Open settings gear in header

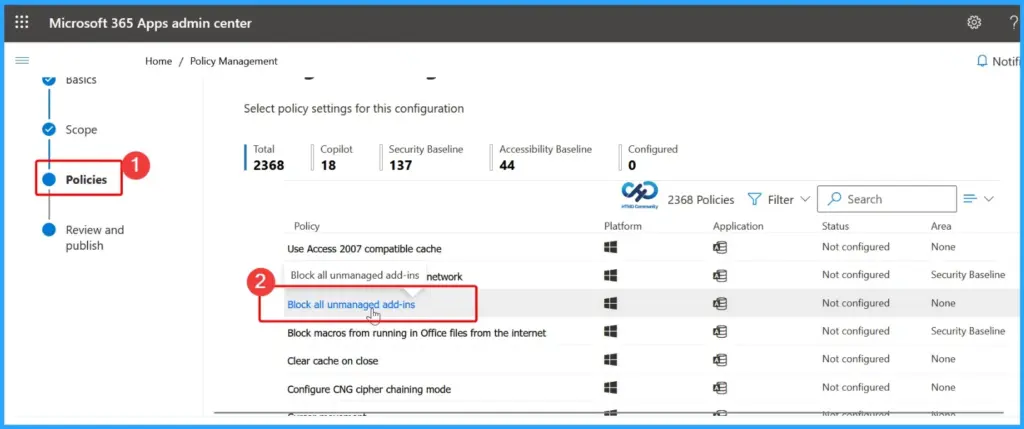(x=974, y=23)
